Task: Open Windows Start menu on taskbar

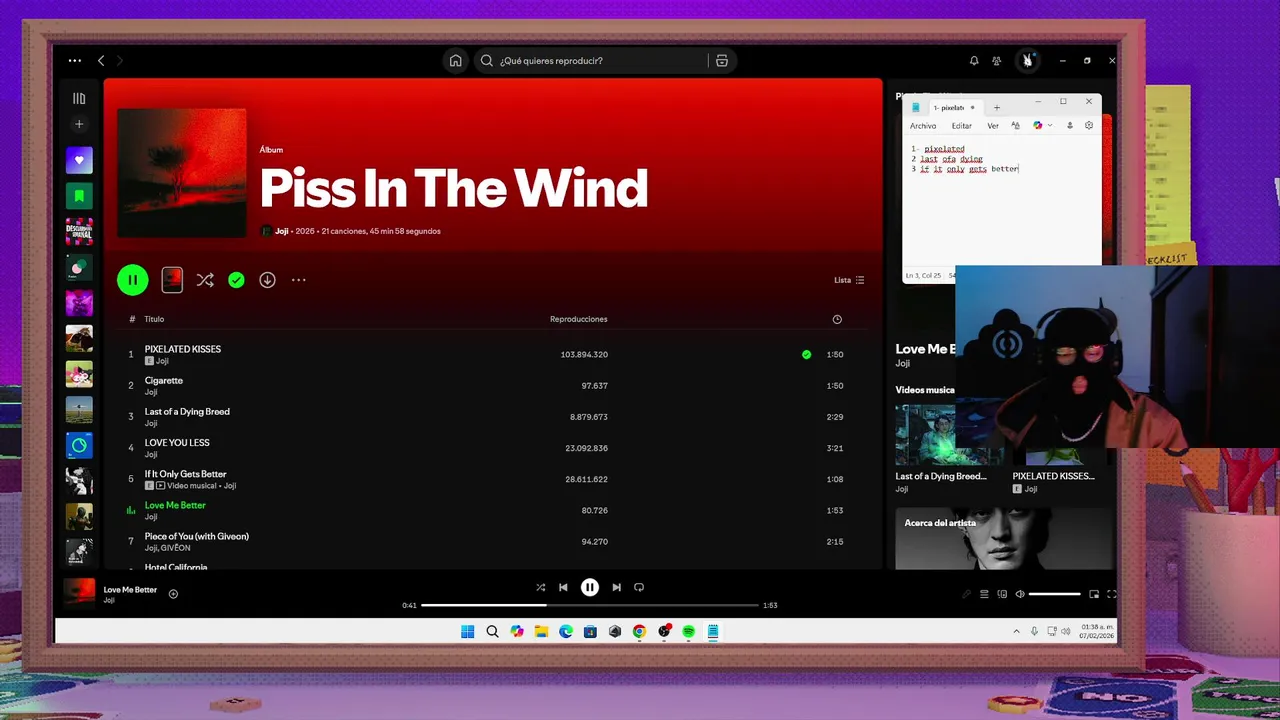Action: pyautogui.click(x=467, y=631)
